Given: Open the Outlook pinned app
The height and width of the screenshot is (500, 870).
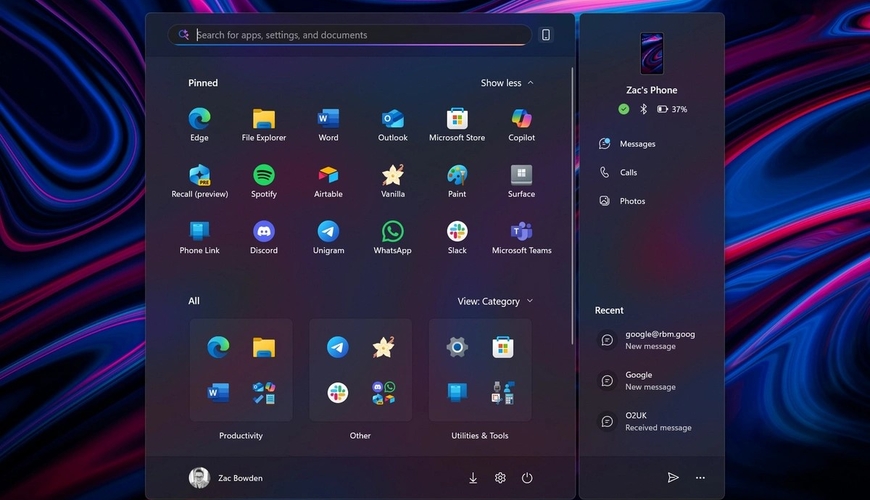Looking at the screenshot, I should 392,125.
